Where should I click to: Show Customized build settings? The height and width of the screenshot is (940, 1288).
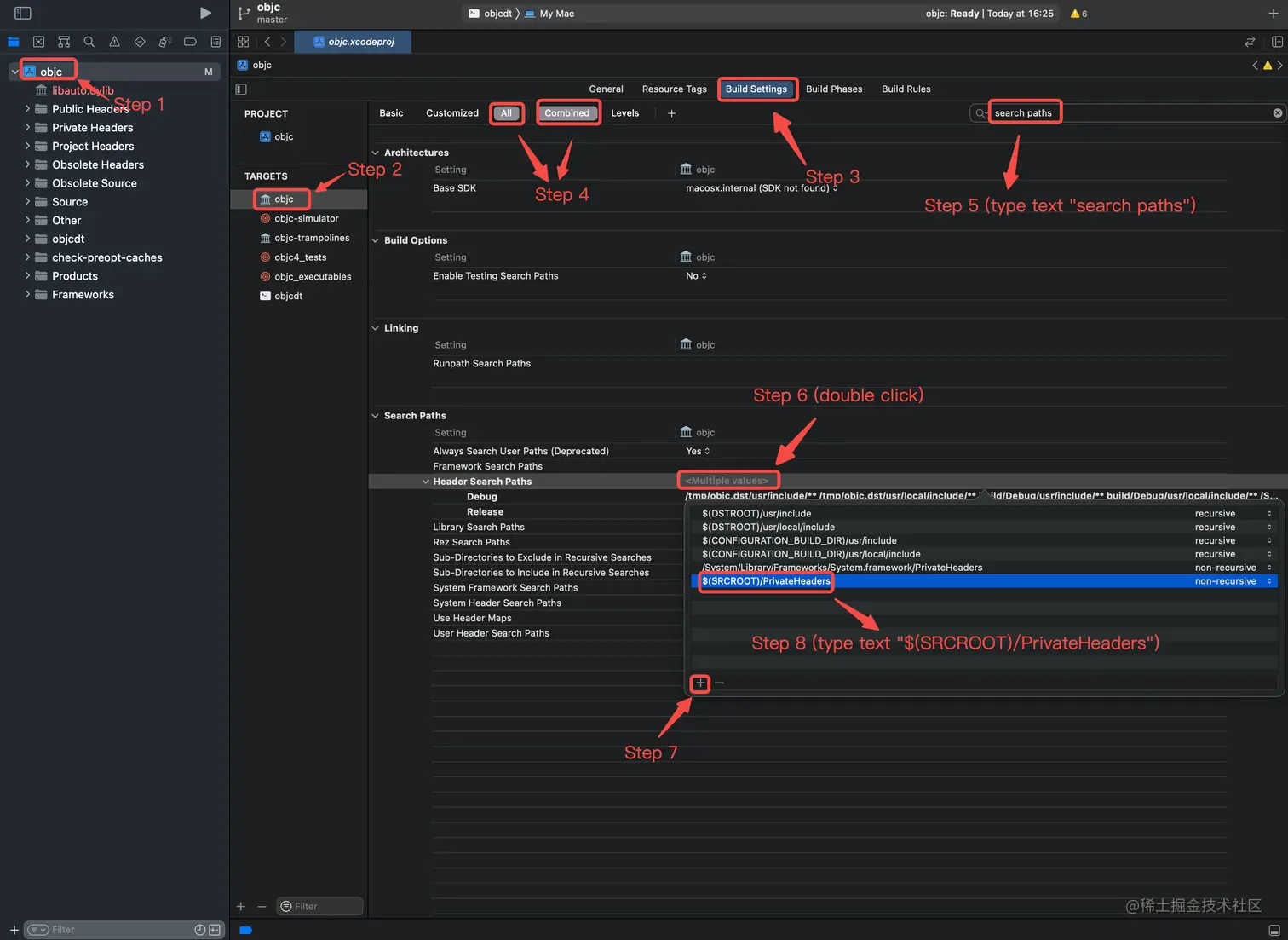452,113
